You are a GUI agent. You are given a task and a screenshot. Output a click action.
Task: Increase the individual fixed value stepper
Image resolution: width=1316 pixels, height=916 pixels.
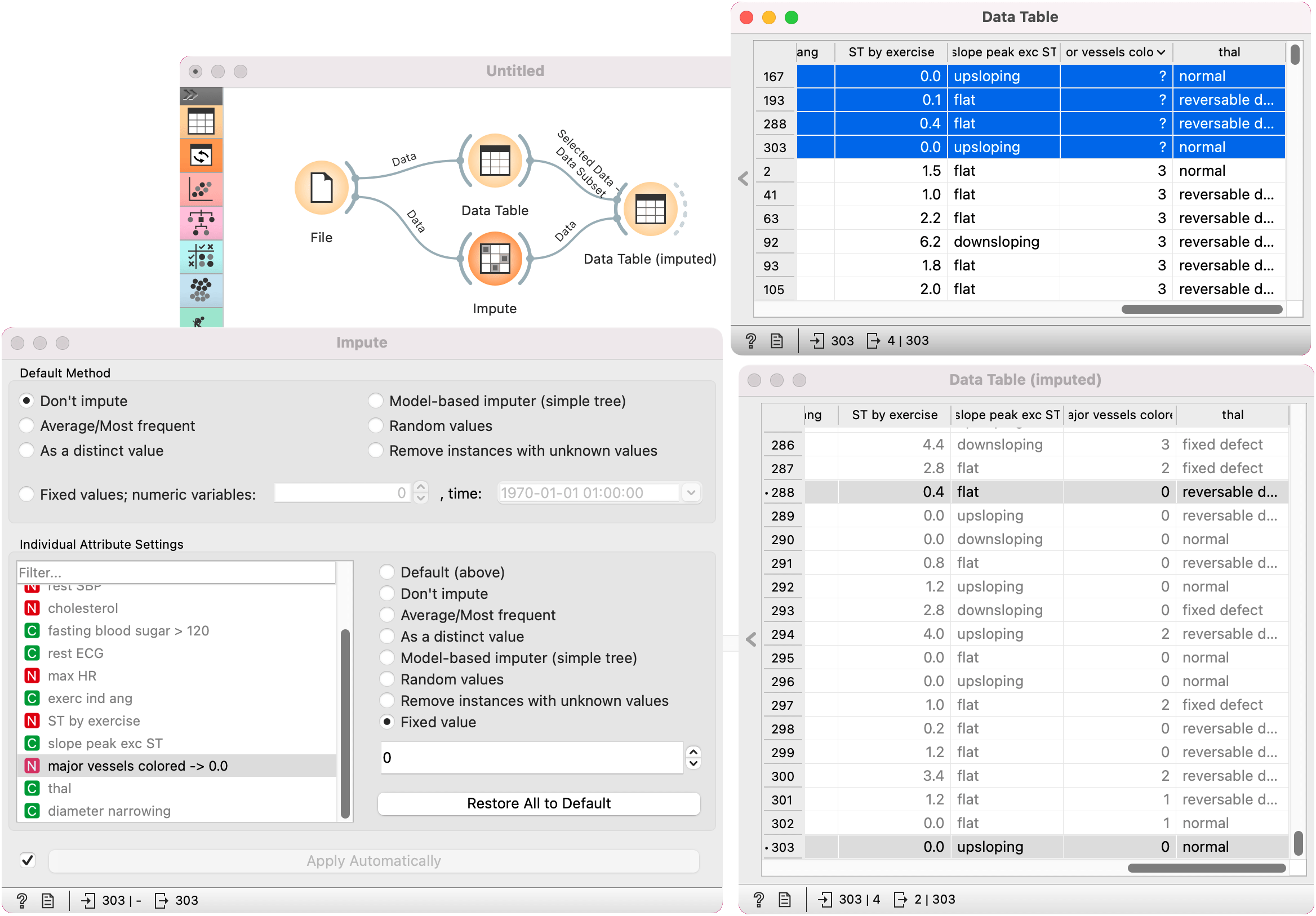click(x=693, y=752)
